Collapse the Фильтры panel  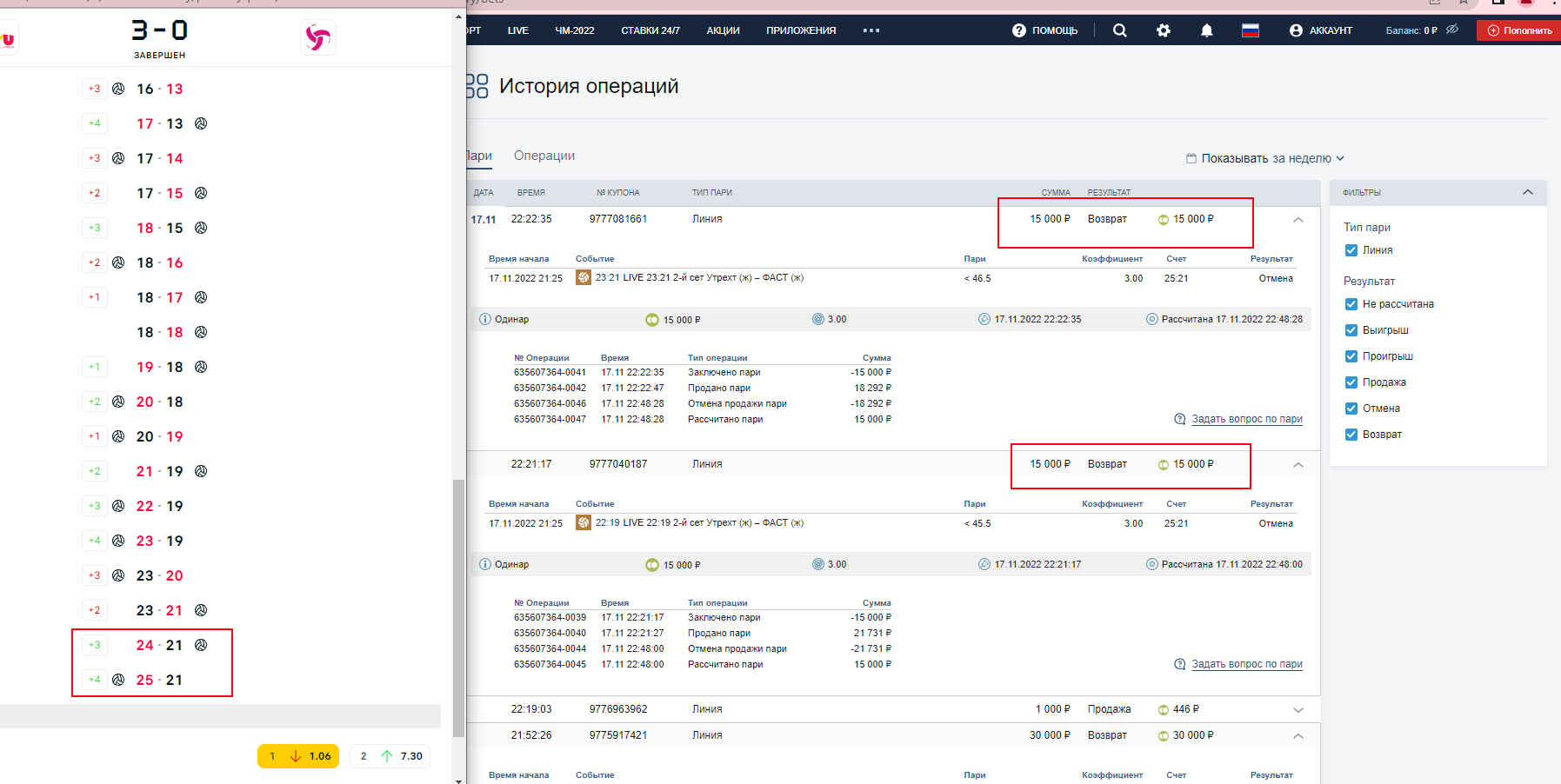pos(1527,192)
